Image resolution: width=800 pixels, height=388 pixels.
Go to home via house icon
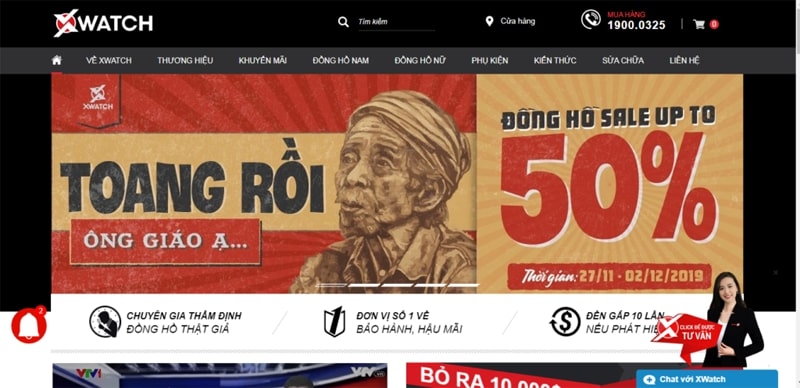click(x=57, y=60)
